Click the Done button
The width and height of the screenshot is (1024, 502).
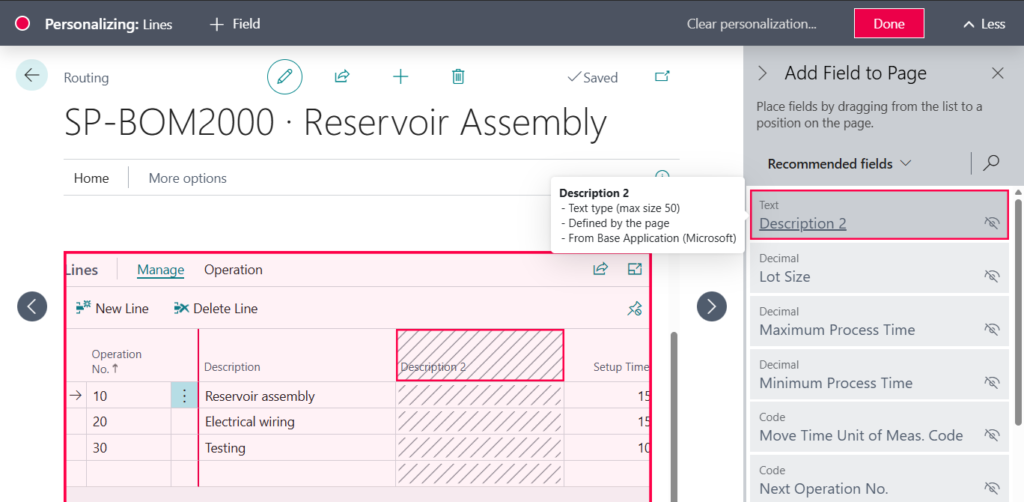pos(888,24)
